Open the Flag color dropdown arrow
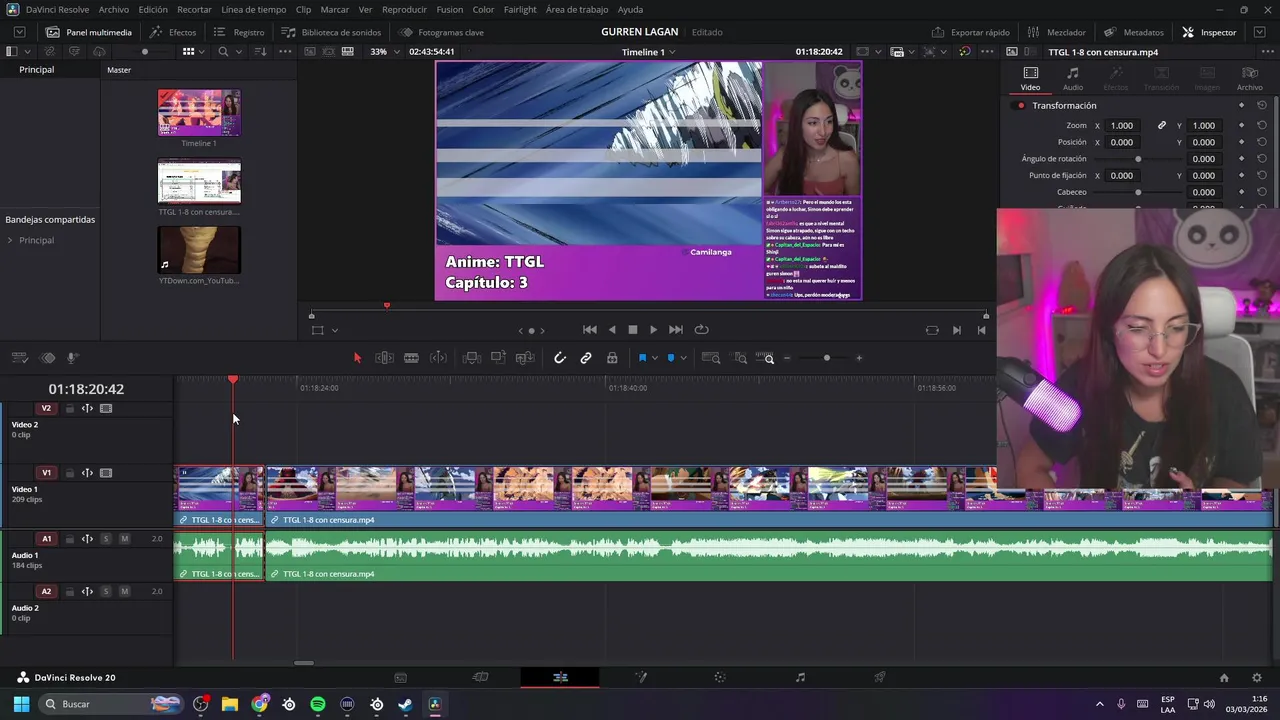Viewport: 1280px width, 720px height. click(x=655, y=358)
